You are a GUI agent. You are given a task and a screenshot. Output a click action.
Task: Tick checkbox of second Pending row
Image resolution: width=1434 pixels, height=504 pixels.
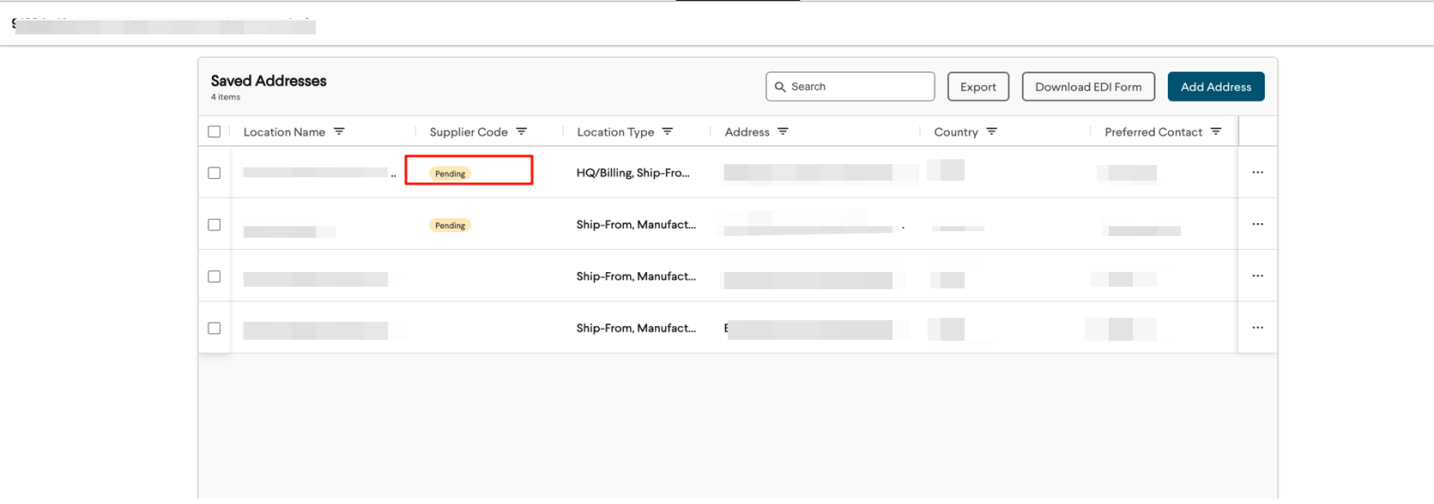tap(214, 225)
